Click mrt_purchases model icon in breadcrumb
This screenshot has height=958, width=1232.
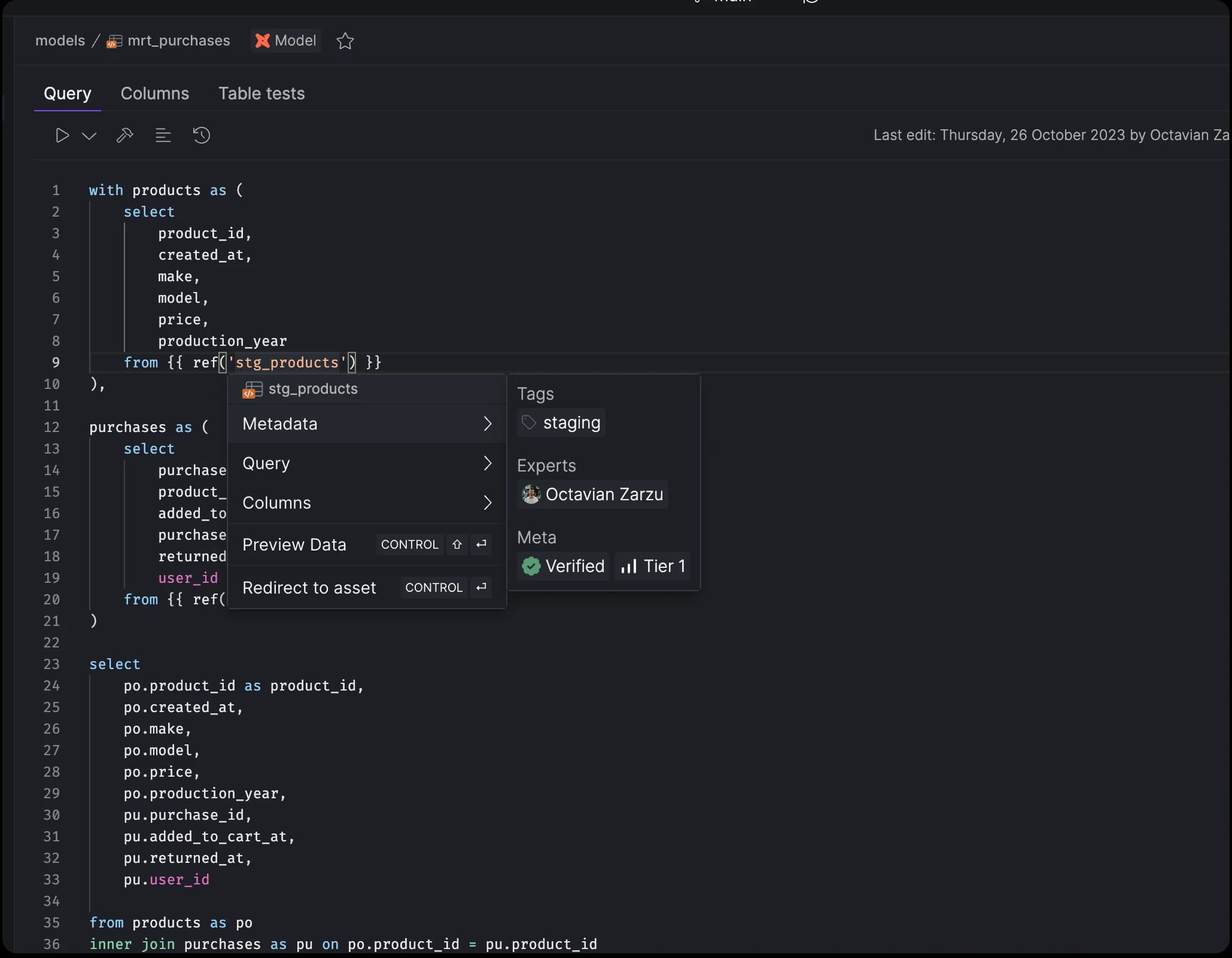[114, 41]
